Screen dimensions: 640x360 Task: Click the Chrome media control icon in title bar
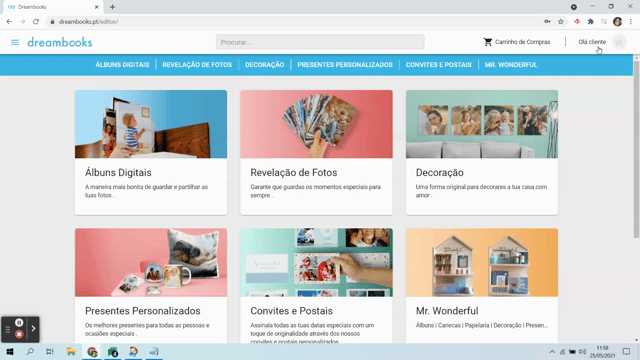tap(574, 7)
